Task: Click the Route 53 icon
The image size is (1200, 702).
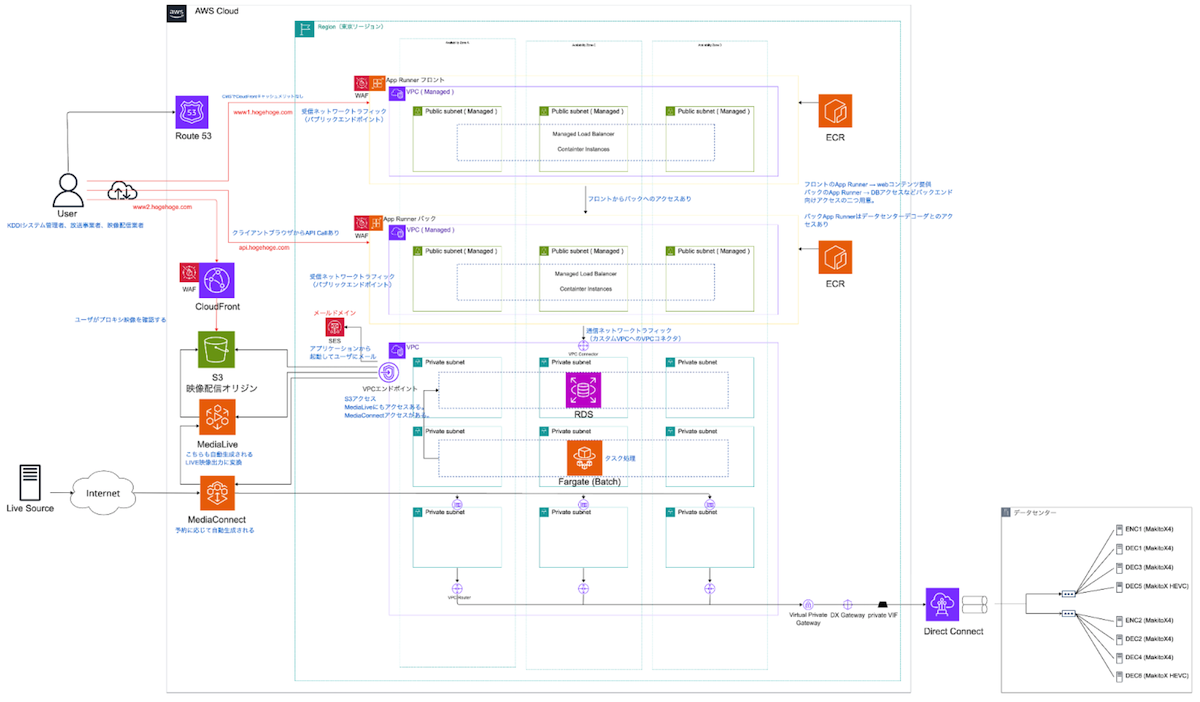Action: [191, 113]
